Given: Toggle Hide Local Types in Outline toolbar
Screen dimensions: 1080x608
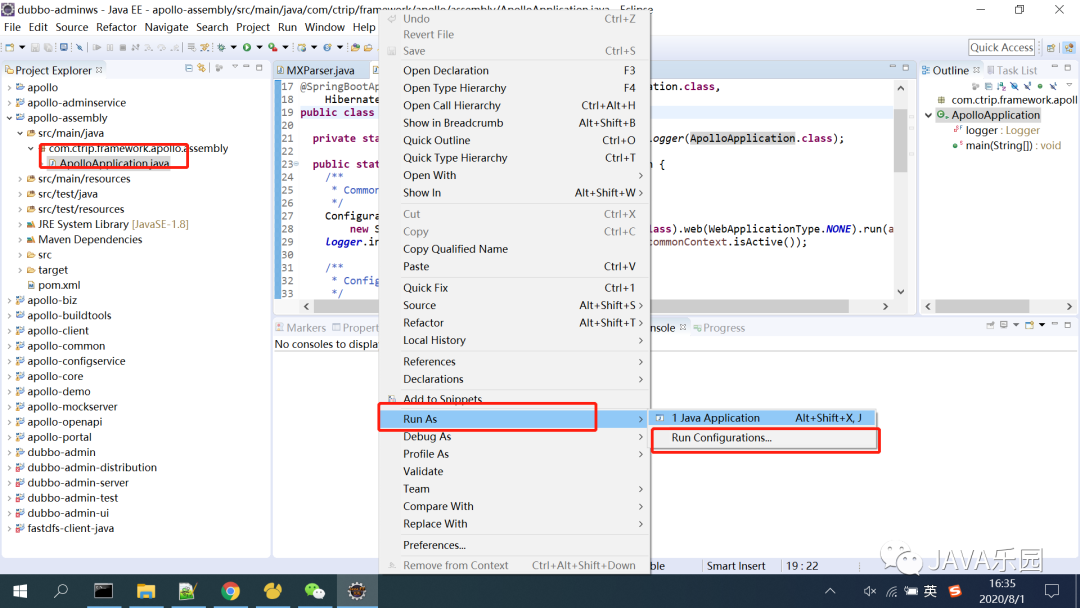Looking at the screenshot, I should coord(1053,86).
